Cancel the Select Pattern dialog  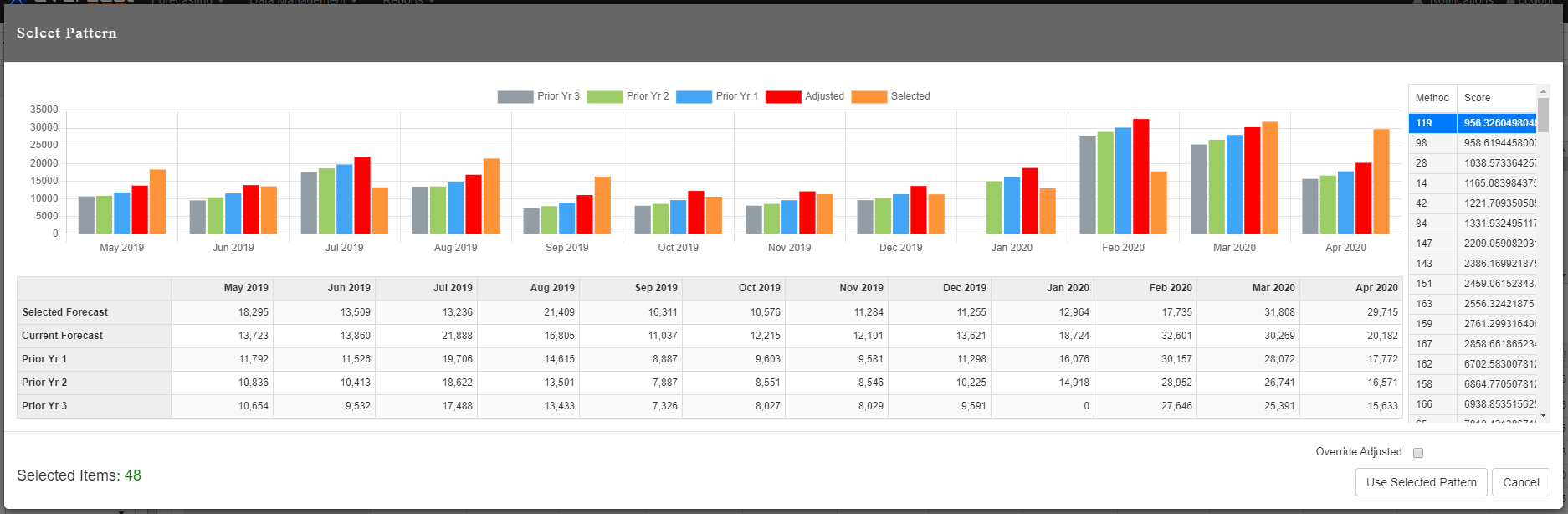click(x=1520, y=482)
